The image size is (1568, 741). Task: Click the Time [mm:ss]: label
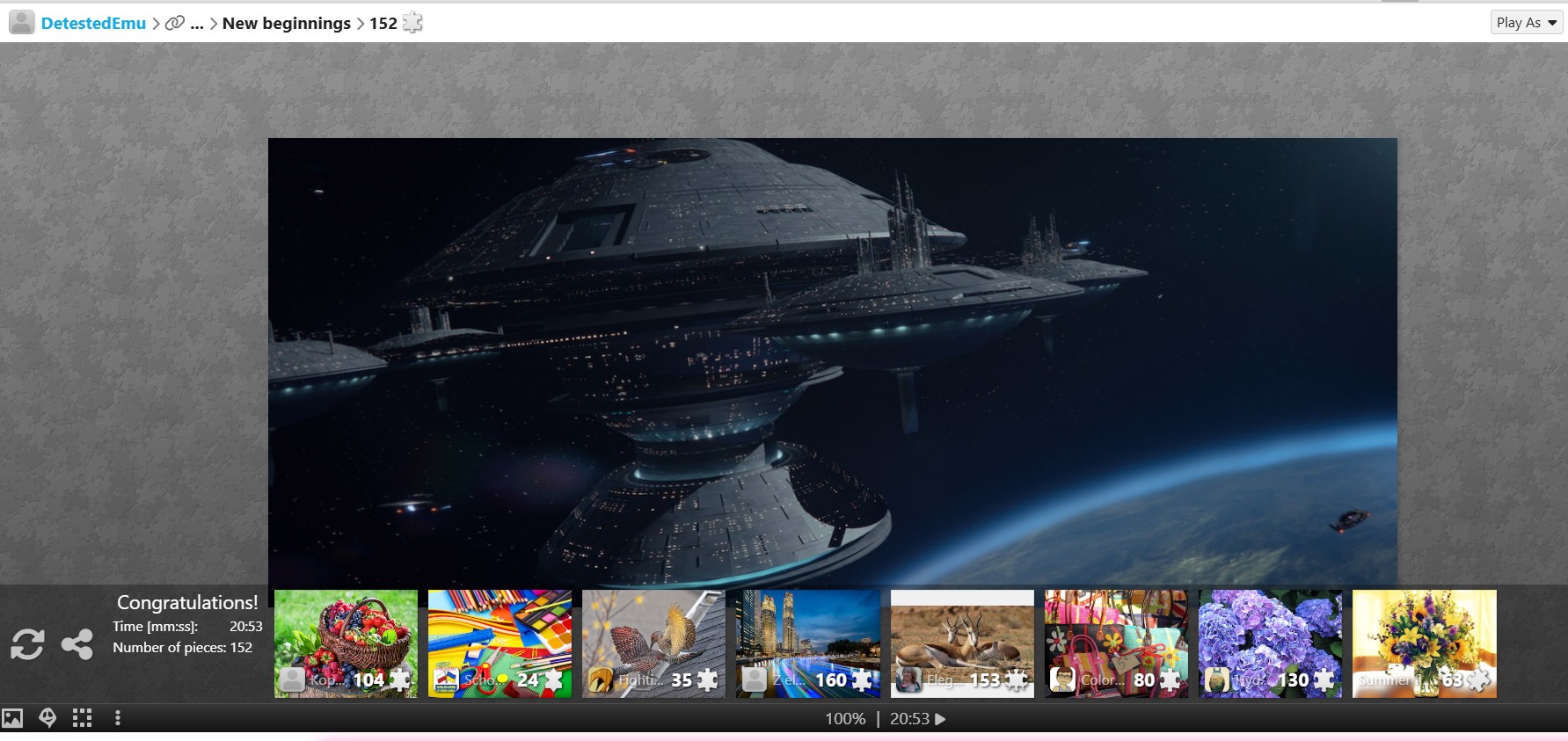coord(155,627)
